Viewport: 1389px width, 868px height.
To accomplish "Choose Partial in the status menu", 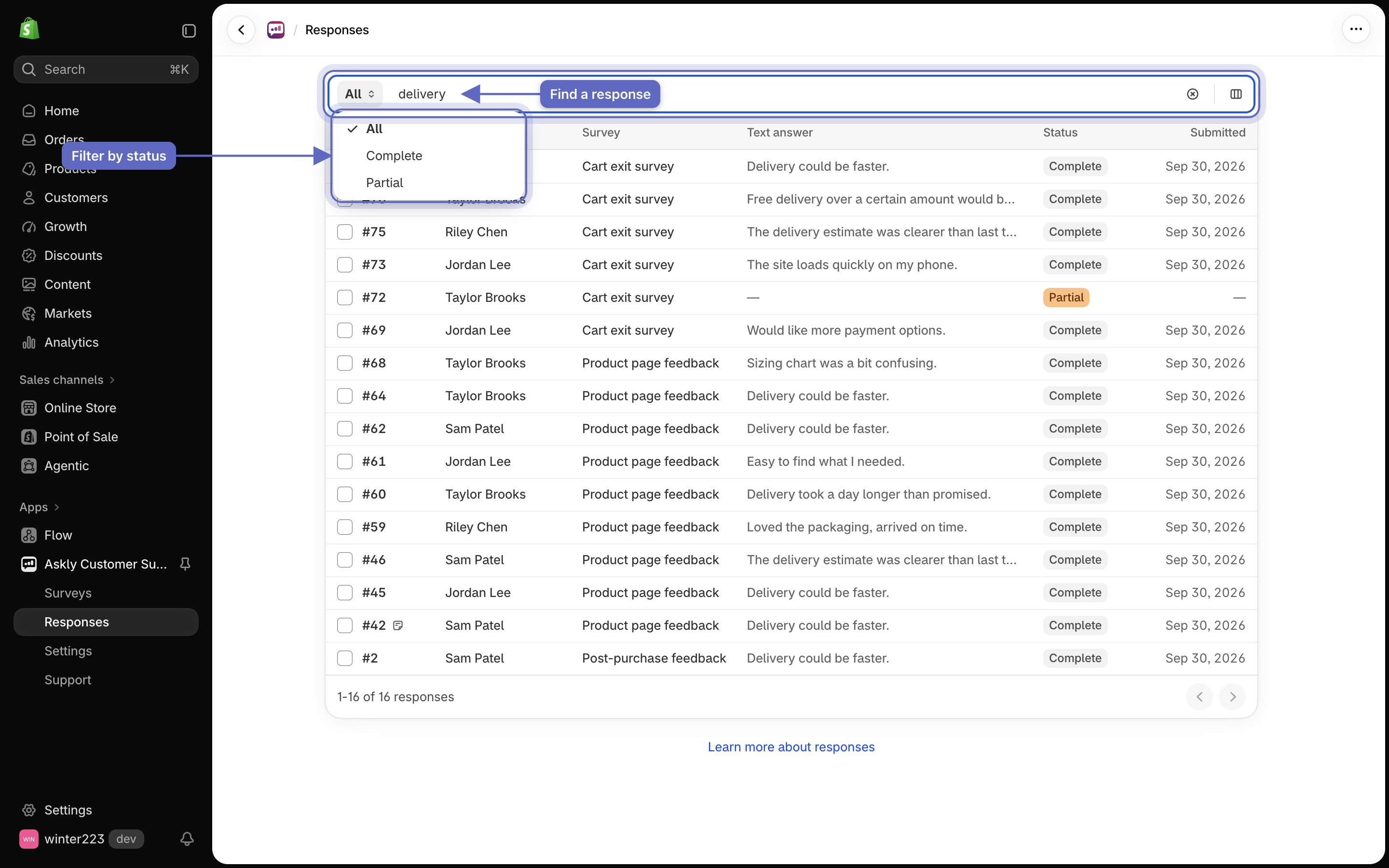I will pos(429,183).
